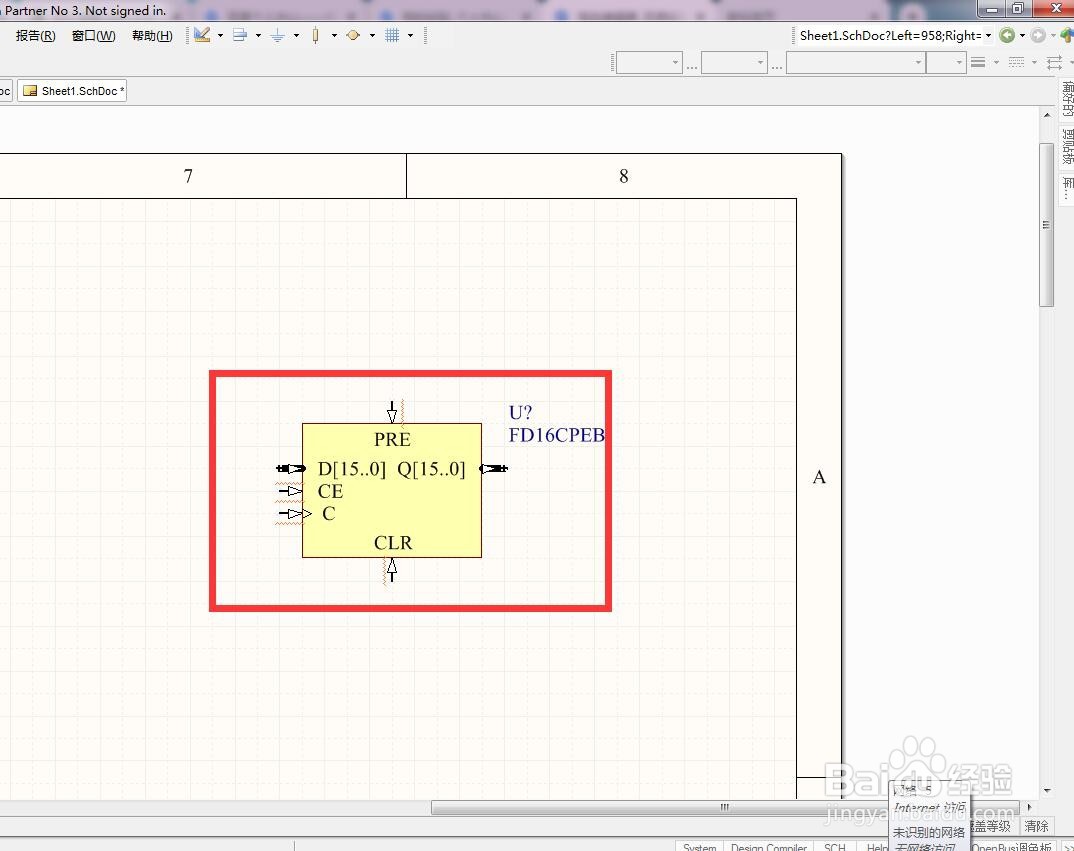This screenshot has height=851, width=1074.
Task: Click the D[15..0] input bus pin
Action: point(290,469)
